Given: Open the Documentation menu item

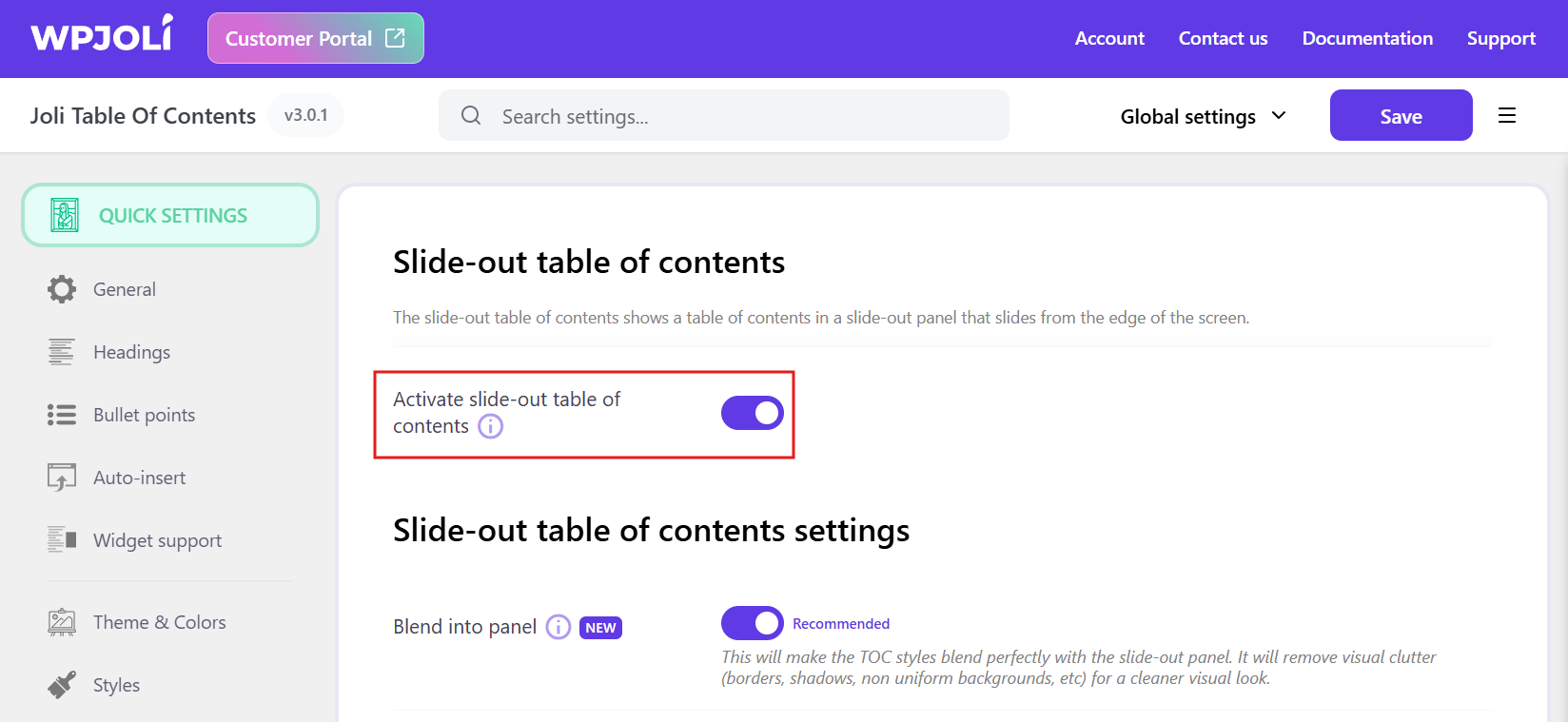Looking at the screenshot, I should click(1367, 38).
